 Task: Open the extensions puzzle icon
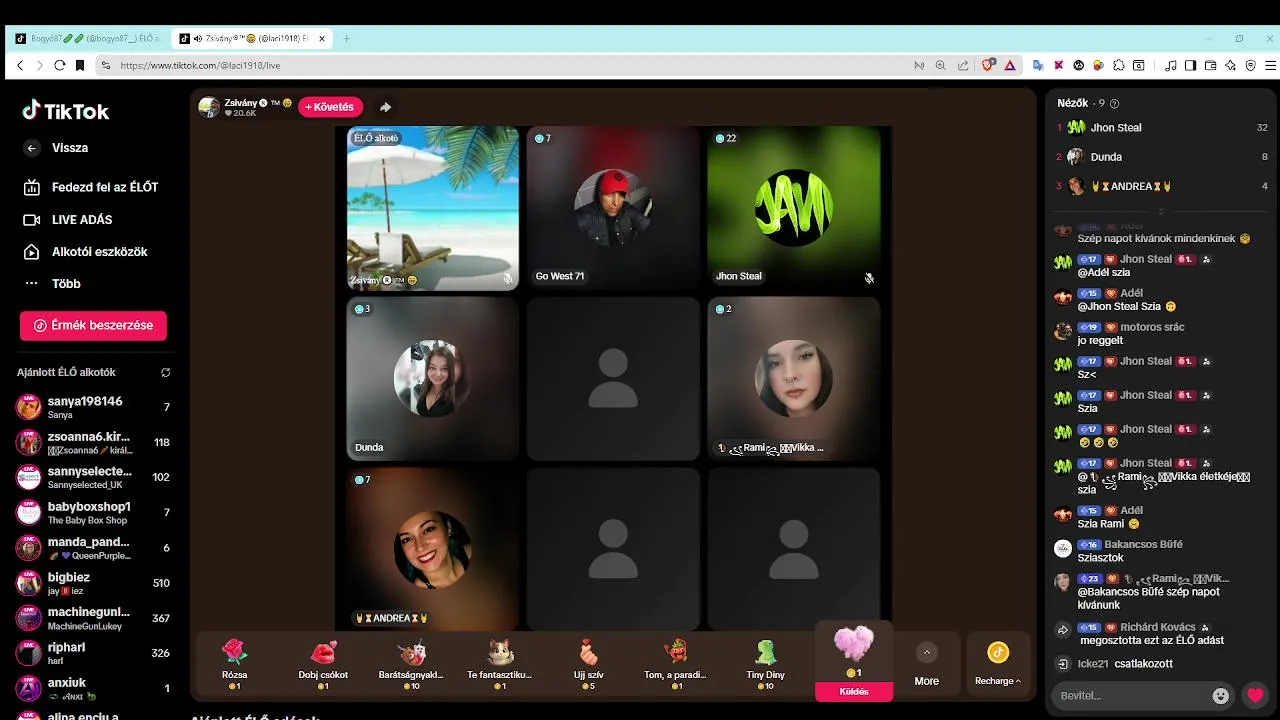[1119, 65]
